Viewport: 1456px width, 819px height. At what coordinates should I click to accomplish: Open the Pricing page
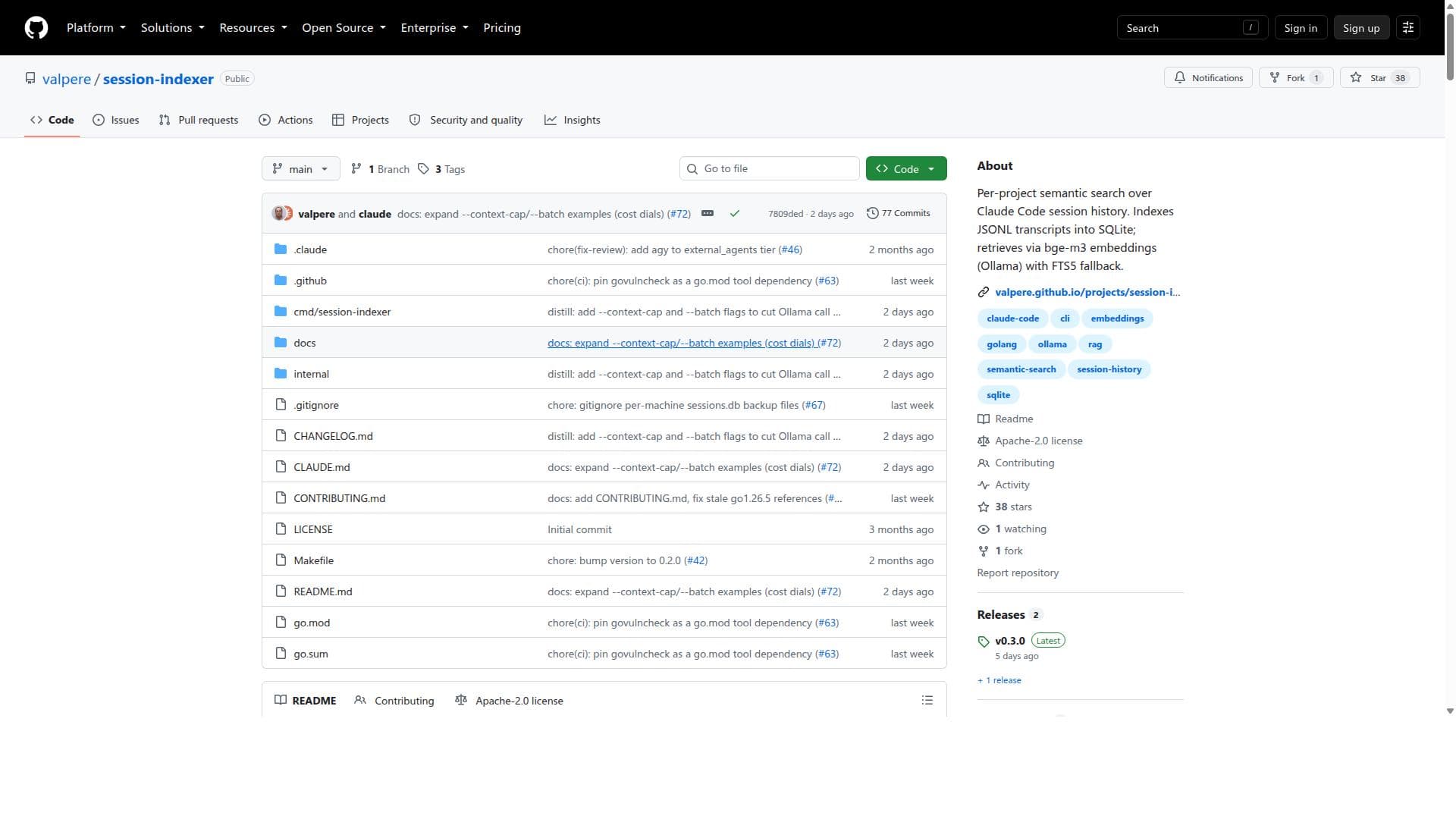tap(502, 27)
